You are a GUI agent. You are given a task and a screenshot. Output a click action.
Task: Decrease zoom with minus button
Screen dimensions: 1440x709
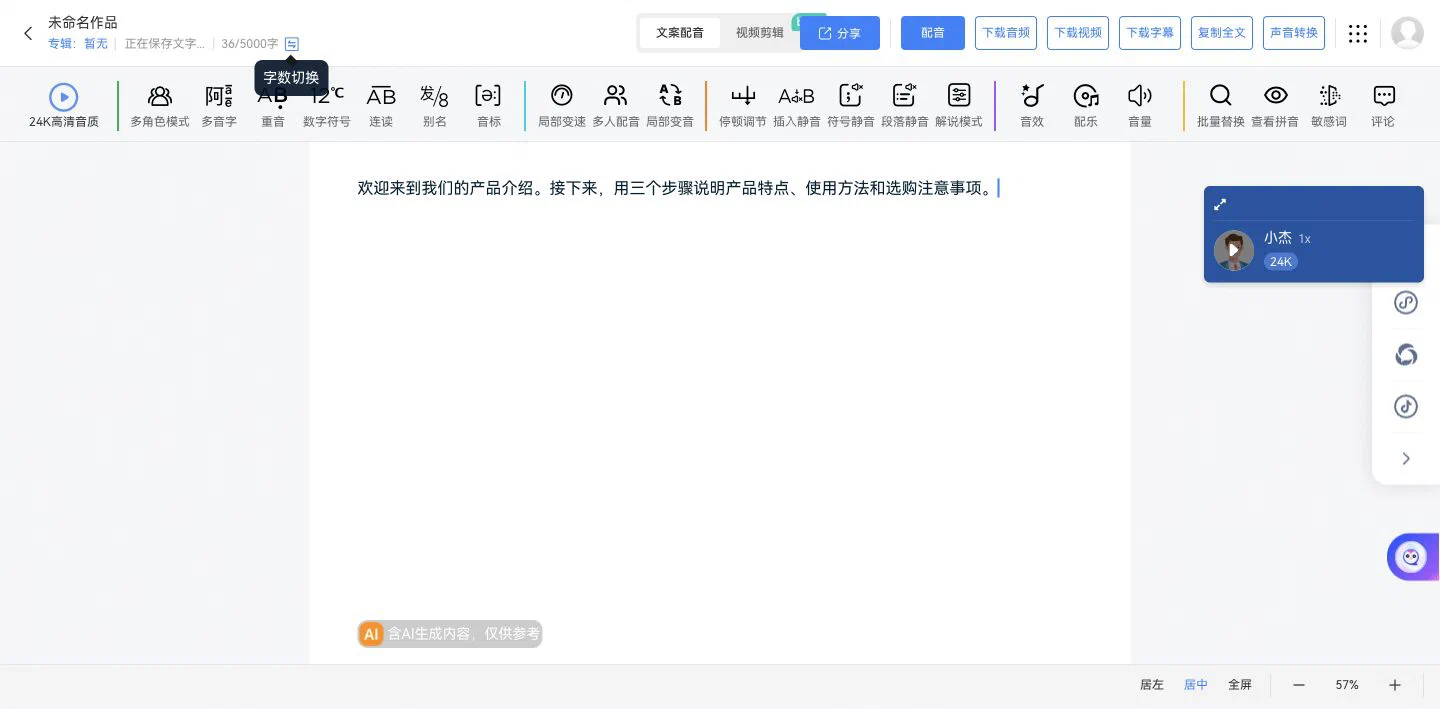(1299, 685)
